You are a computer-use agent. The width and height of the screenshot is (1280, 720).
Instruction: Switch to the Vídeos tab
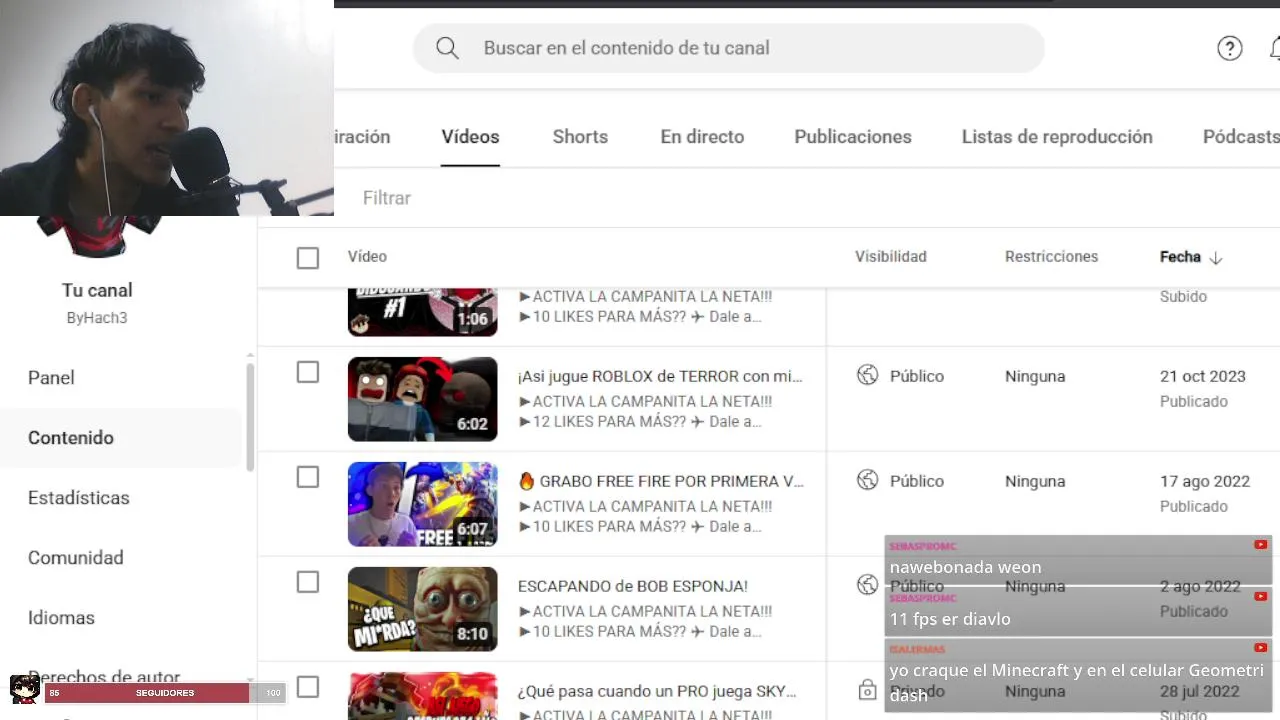(x=470, y=137)
